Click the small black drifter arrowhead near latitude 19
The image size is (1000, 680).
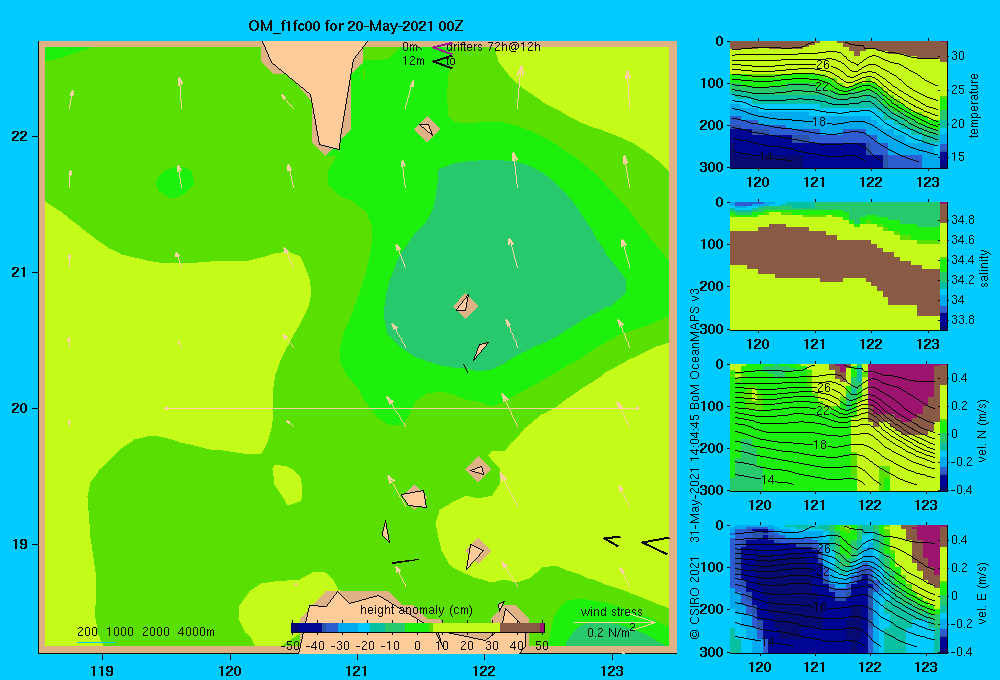click(612, 541)
